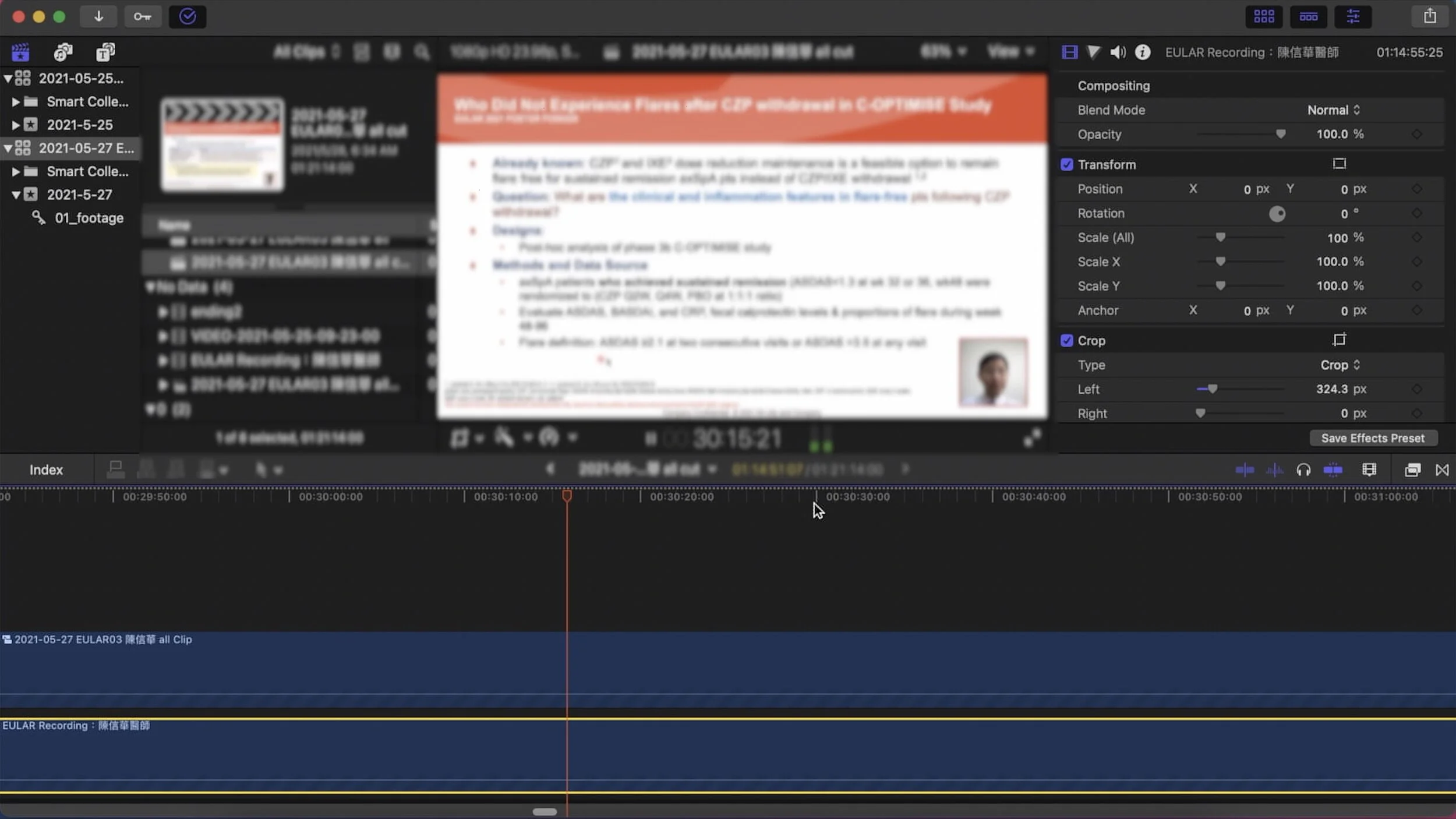Click the Import Media arrow icon
Screen dimensions: 1456x819
[x=98, y=16]
